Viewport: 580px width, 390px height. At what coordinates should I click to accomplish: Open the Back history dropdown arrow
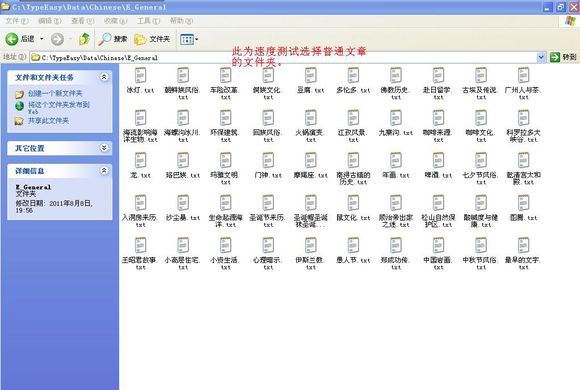pos(41,39)
